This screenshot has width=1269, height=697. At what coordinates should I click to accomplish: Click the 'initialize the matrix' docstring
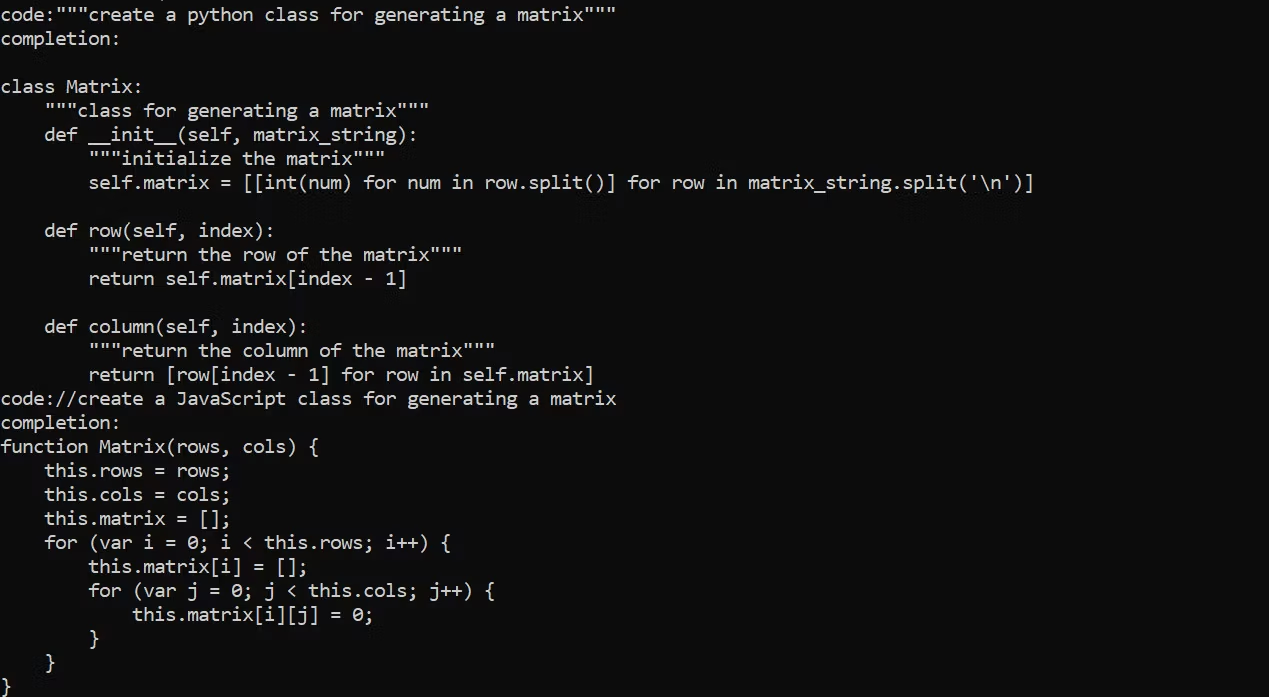pyautogui.click(x=236, y=159)
